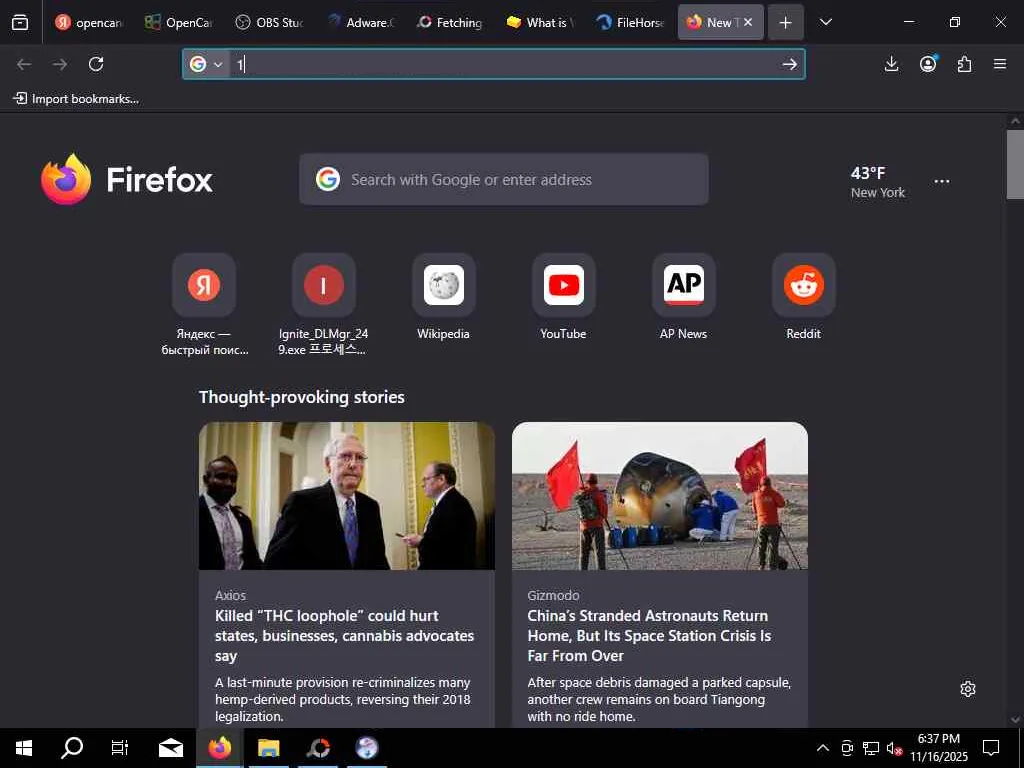Open the Killed THC loophole headline
This screenshot has height=768, width=1024.
344,635
